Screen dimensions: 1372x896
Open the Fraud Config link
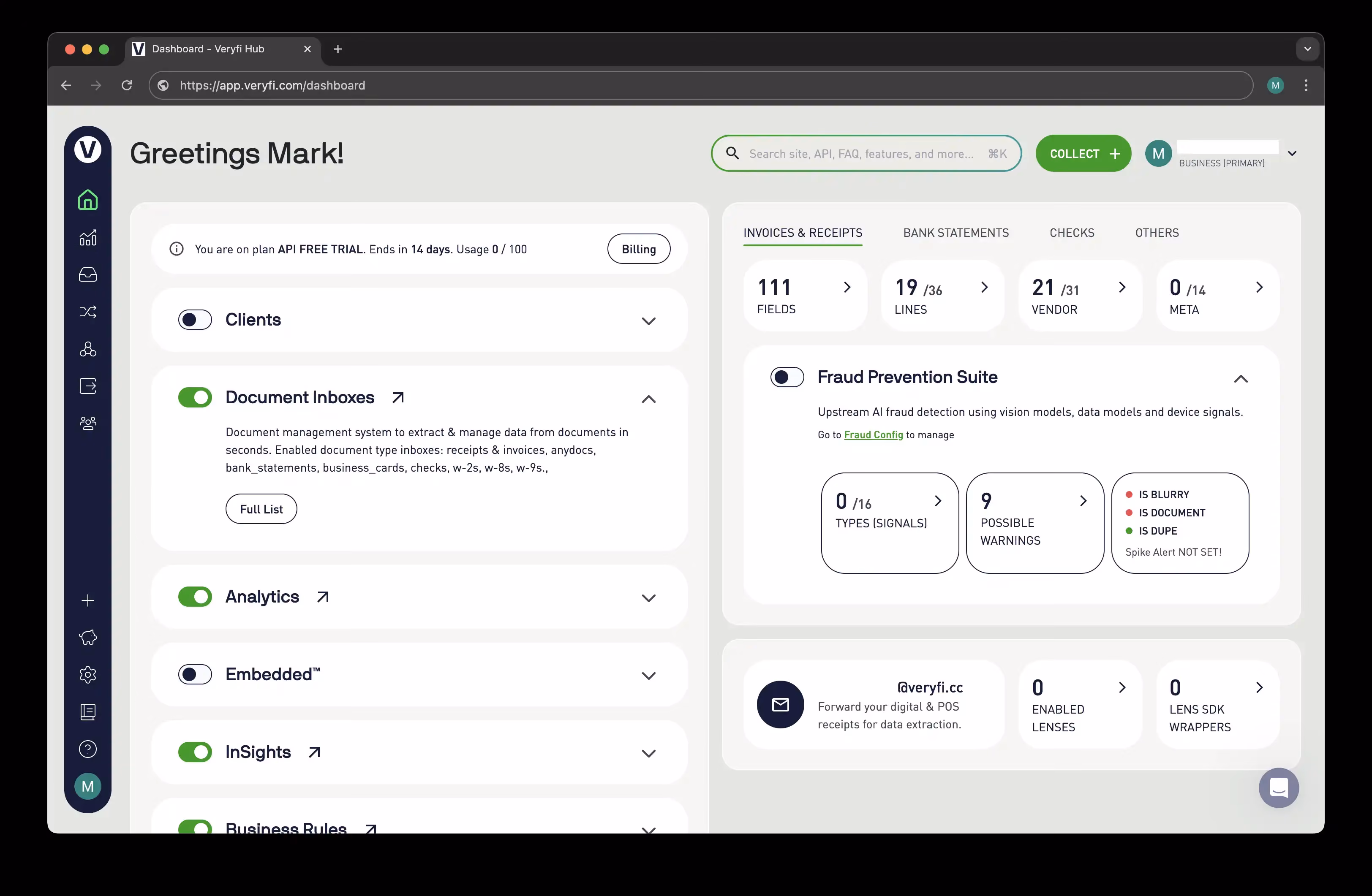pyautogui.click(x=874, y=435)
